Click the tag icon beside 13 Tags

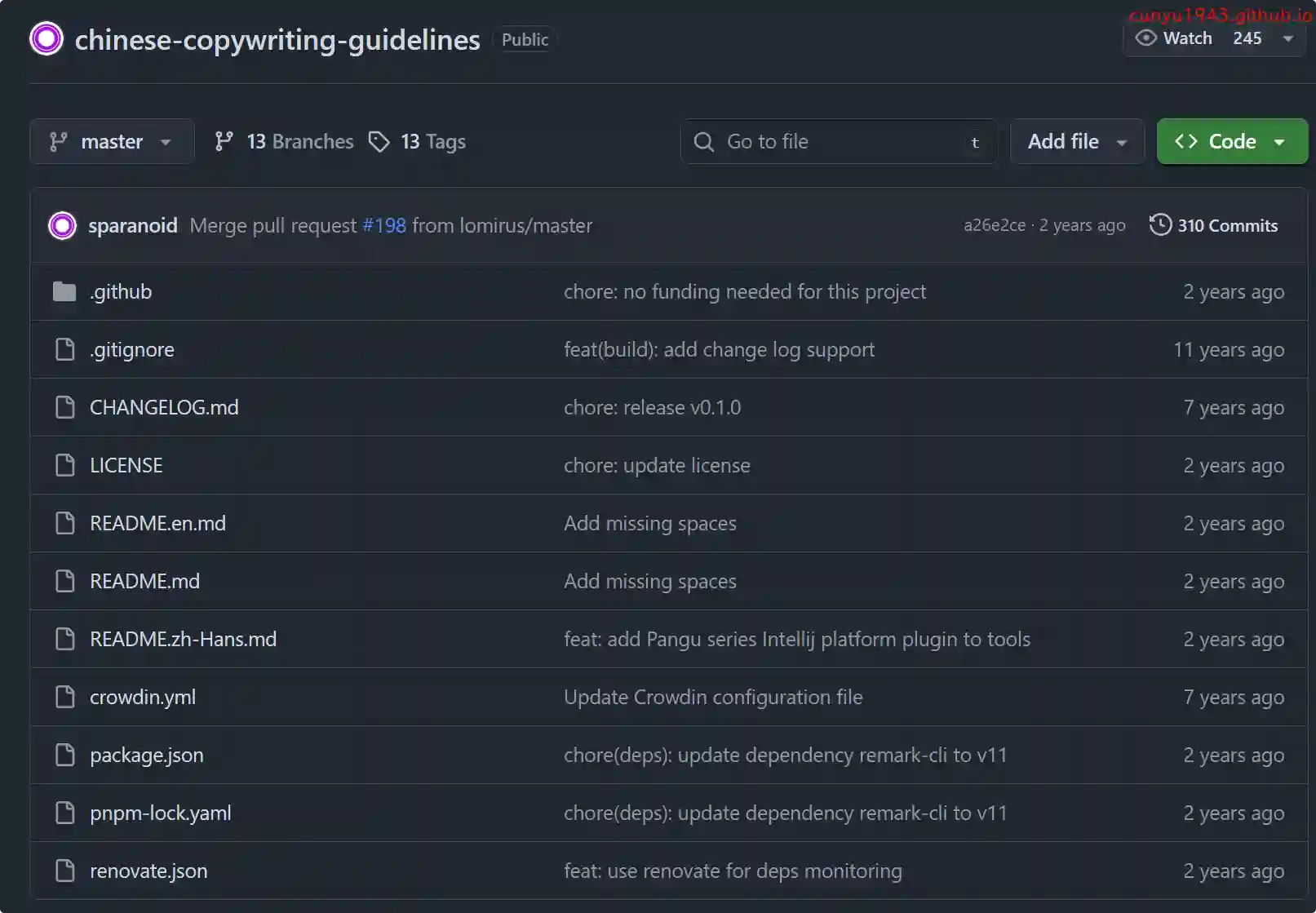point(379,142)
